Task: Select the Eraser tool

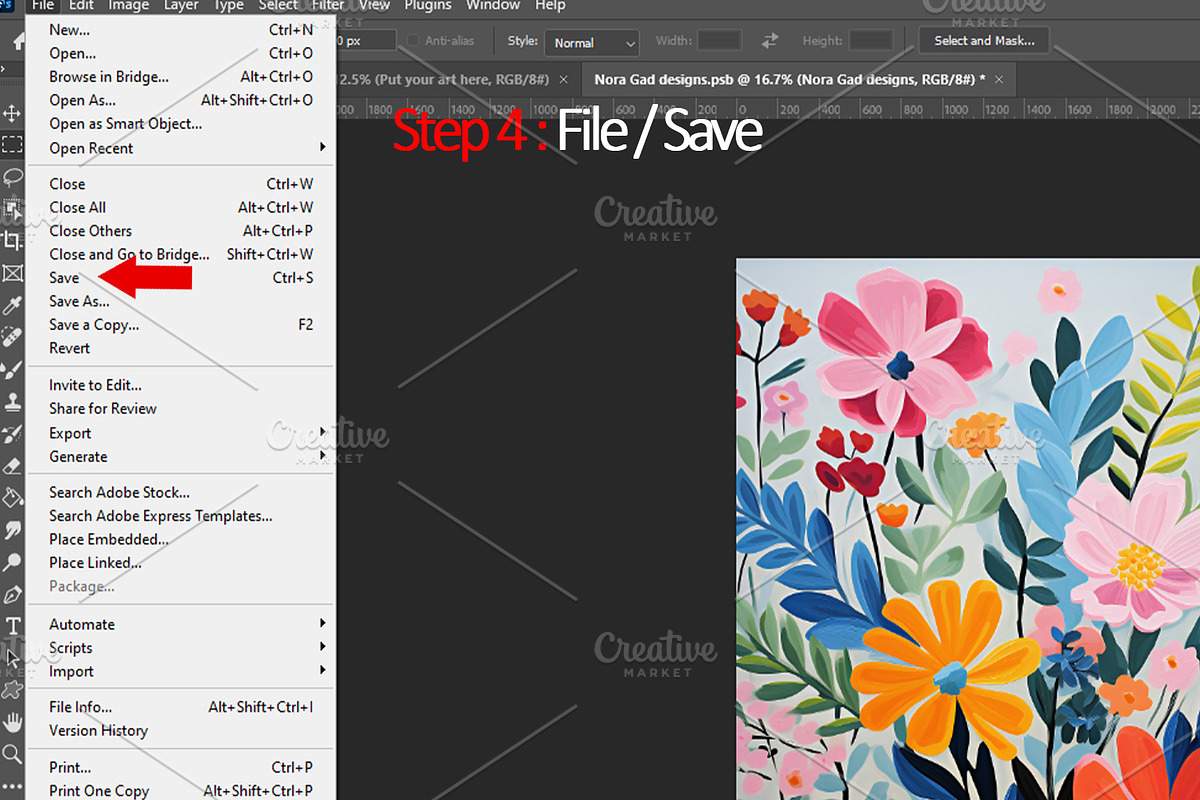Action: 12,465
